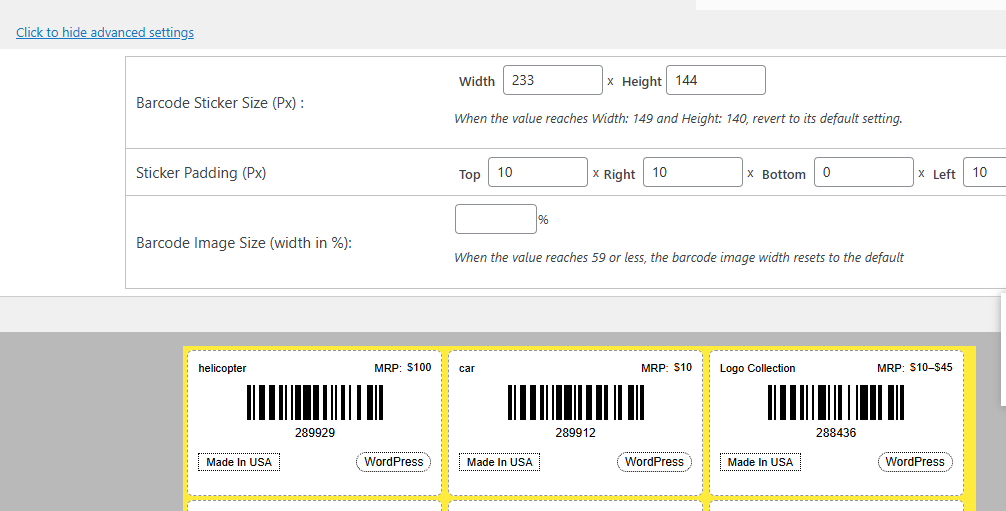Screen dimensions: 1006x511
Task: Click Made In USA on Logo Collection sticker
Action: [x=760, y=462]
